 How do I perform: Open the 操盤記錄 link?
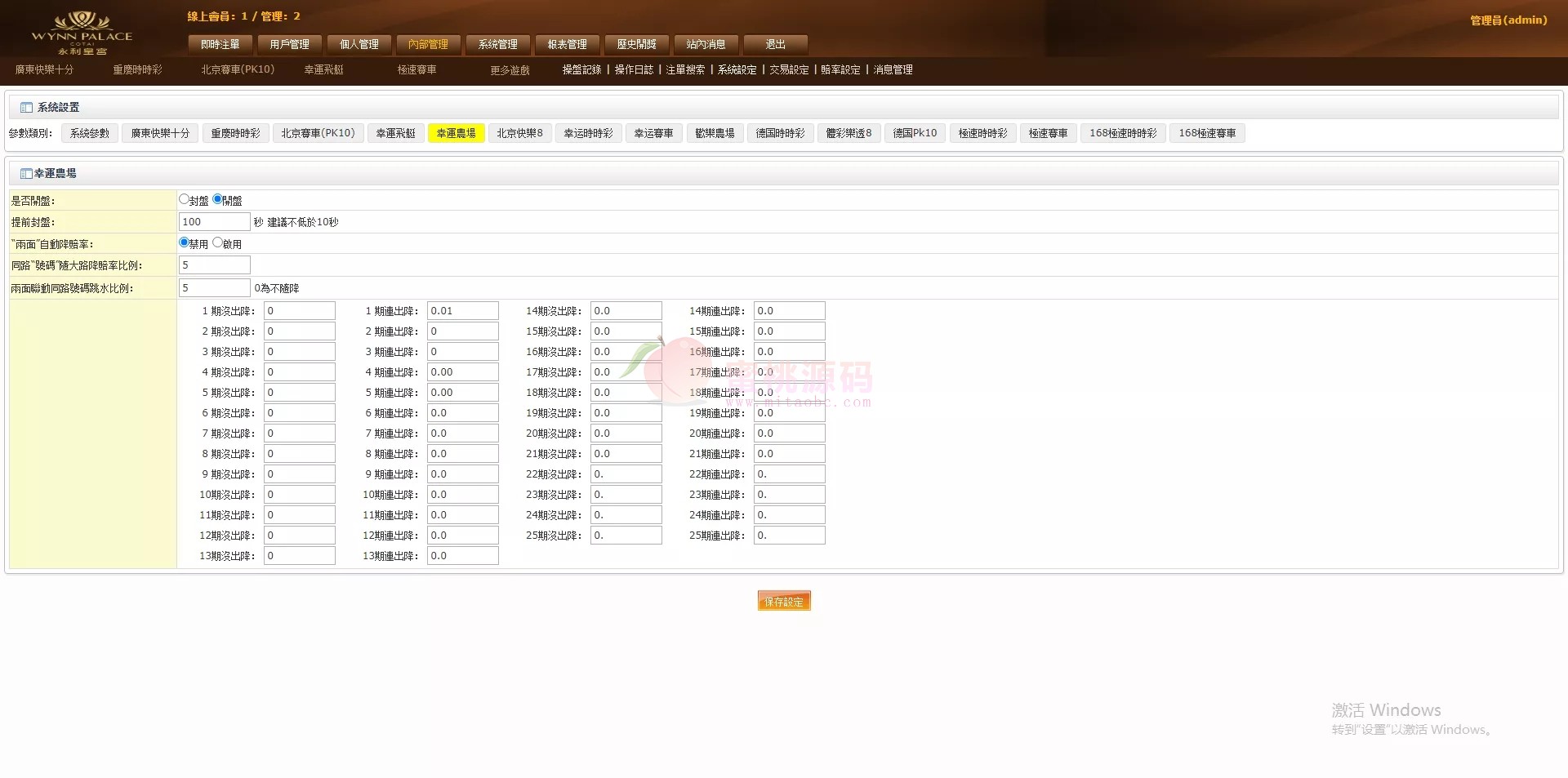[581, 70]
